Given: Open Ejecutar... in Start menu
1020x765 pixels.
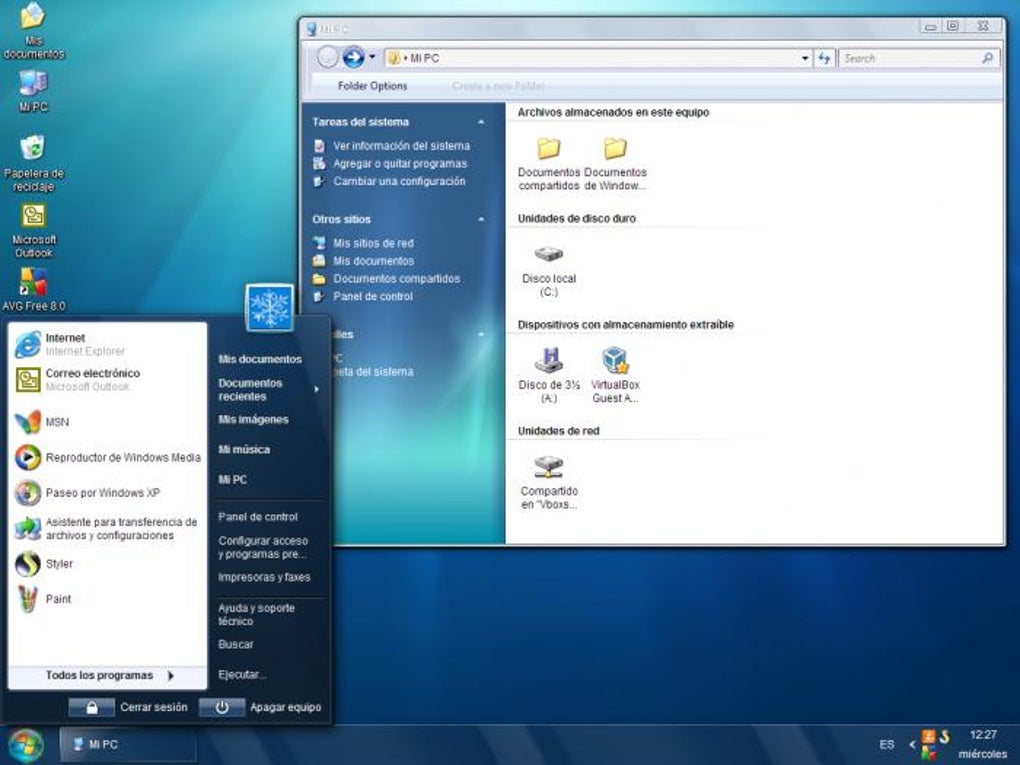Looking at the screenshot, I should pyautogui.click(x=241, y=675).
